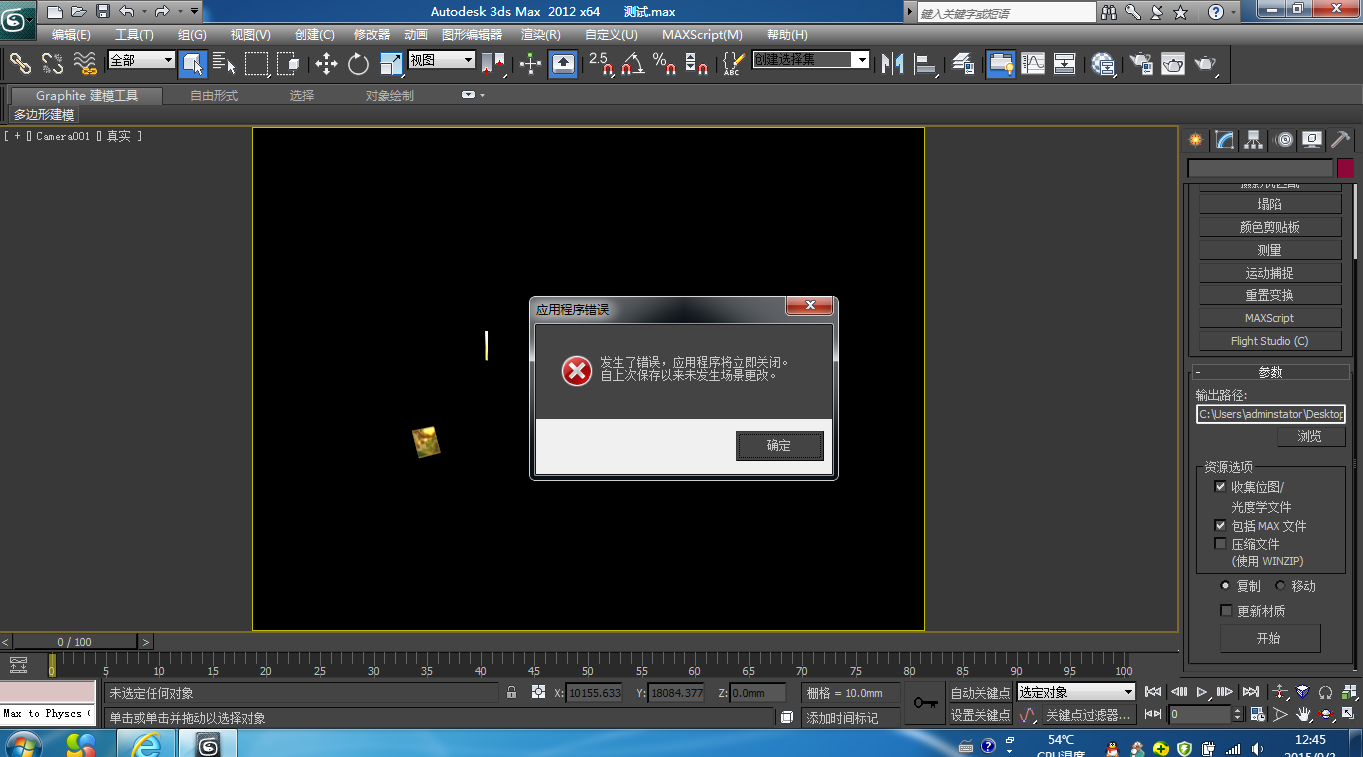Open the 选定对象 key filter dropdown
The width and height of the screenshot is (1363, 757).
1076,692
